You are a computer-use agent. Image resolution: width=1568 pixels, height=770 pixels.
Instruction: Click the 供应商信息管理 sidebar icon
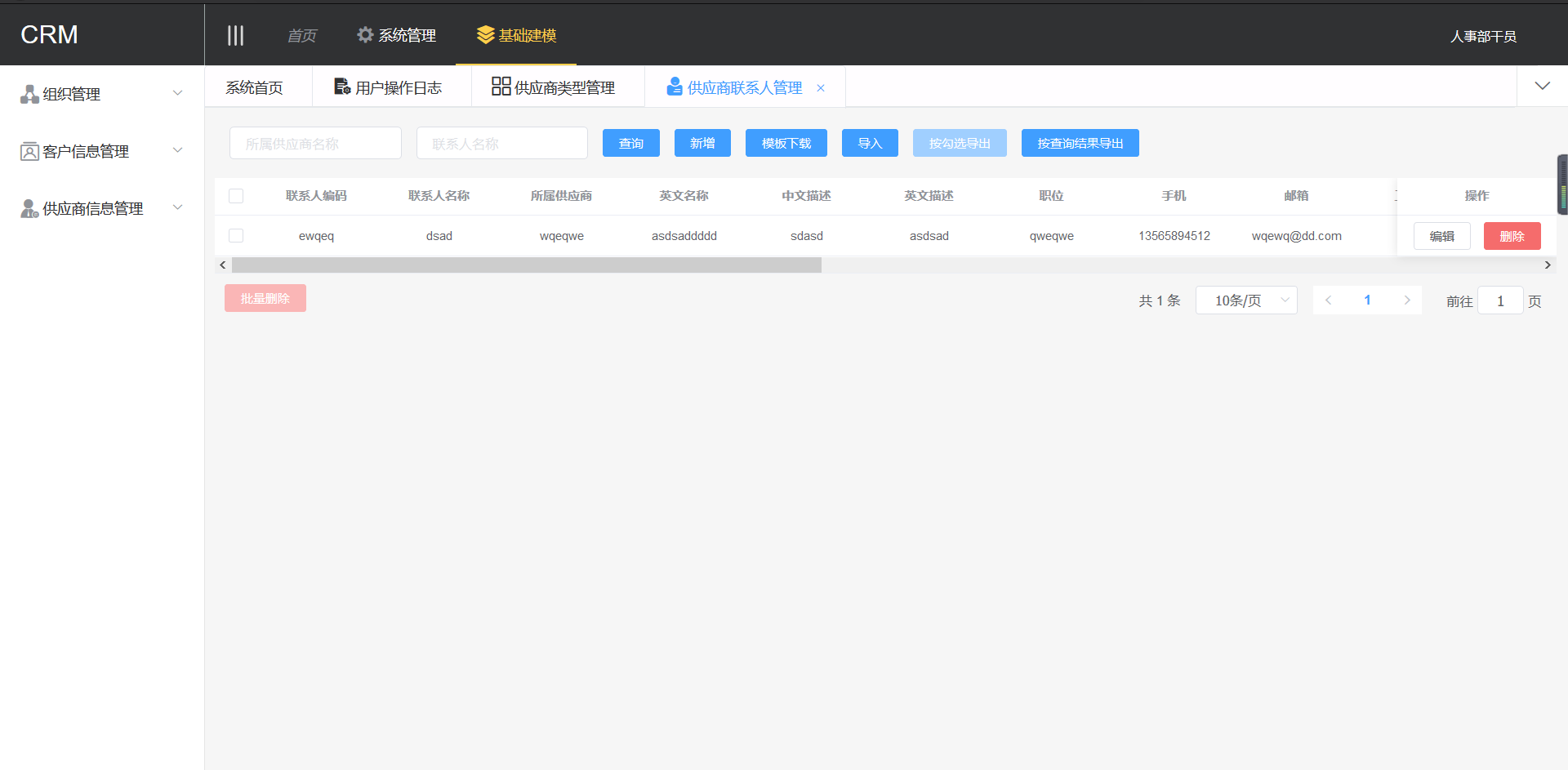[29, 208]
